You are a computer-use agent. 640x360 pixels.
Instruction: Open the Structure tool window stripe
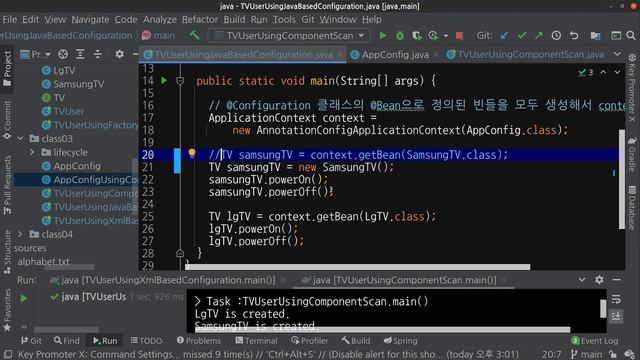coord(7,251)
